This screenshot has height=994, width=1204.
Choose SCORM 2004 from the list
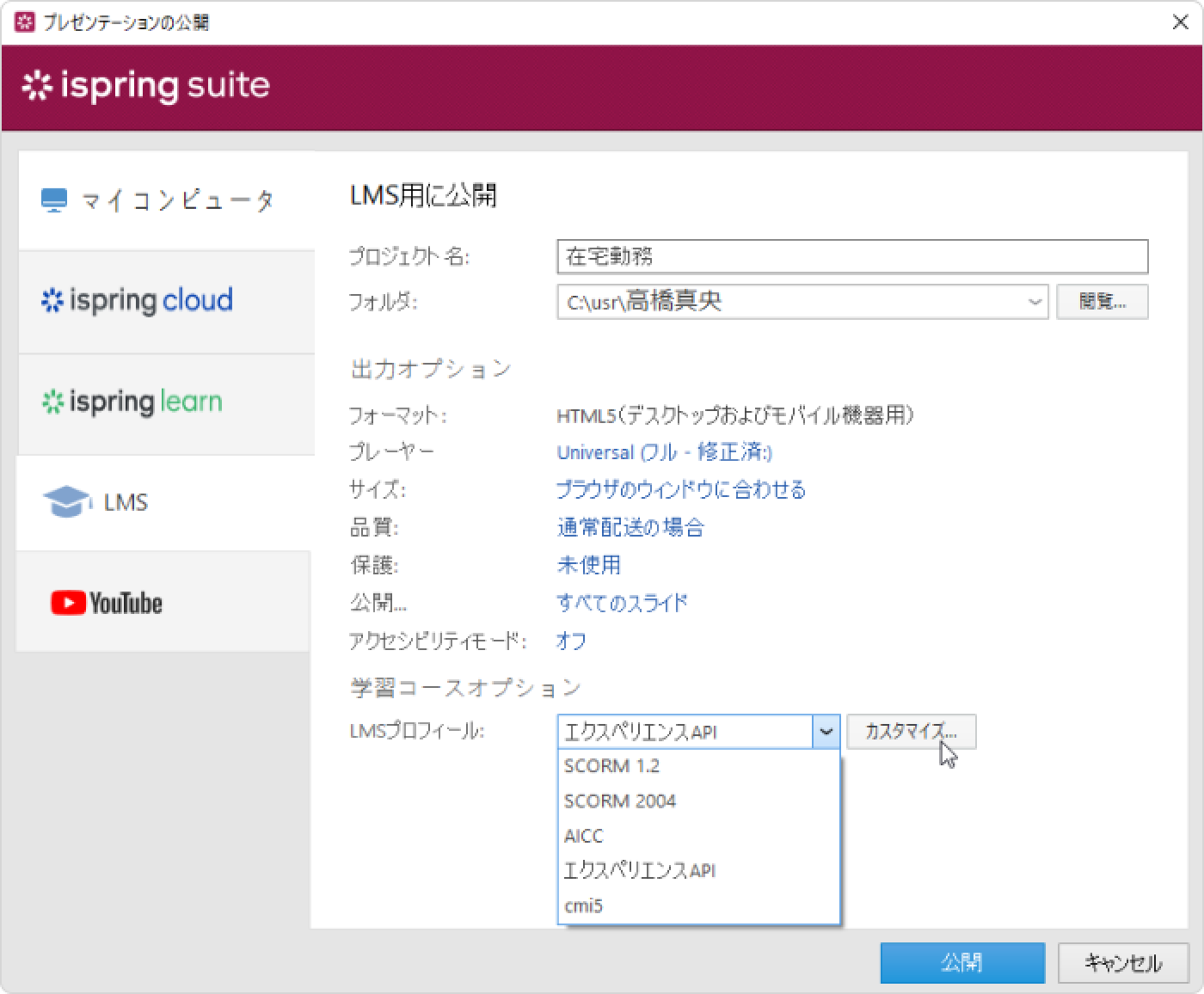[698, 801]
